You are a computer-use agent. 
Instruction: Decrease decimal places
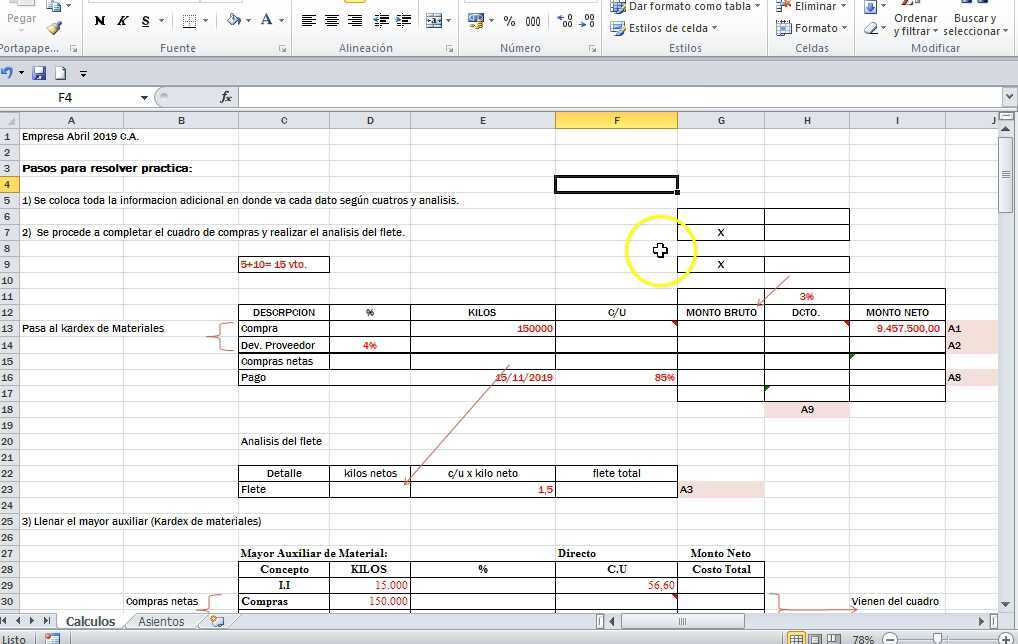click(x=588, y=21)
